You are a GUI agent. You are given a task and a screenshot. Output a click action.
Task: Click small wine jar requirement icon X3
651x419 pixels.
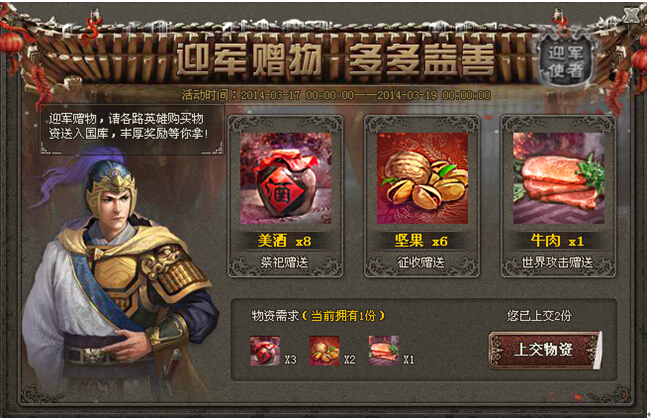(x=265, y=351)
